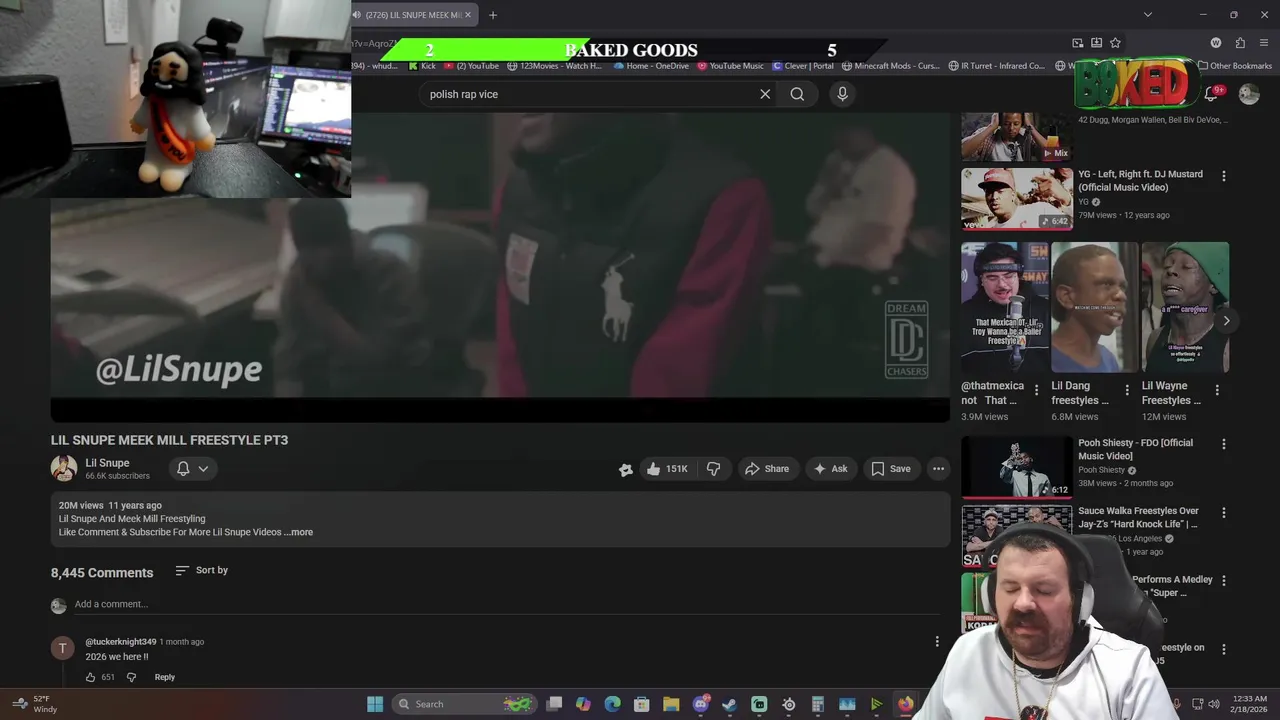1280x720 pixels.
Task: Open Pooh Shiesty FDO video title
Action: click(1135, 449)
